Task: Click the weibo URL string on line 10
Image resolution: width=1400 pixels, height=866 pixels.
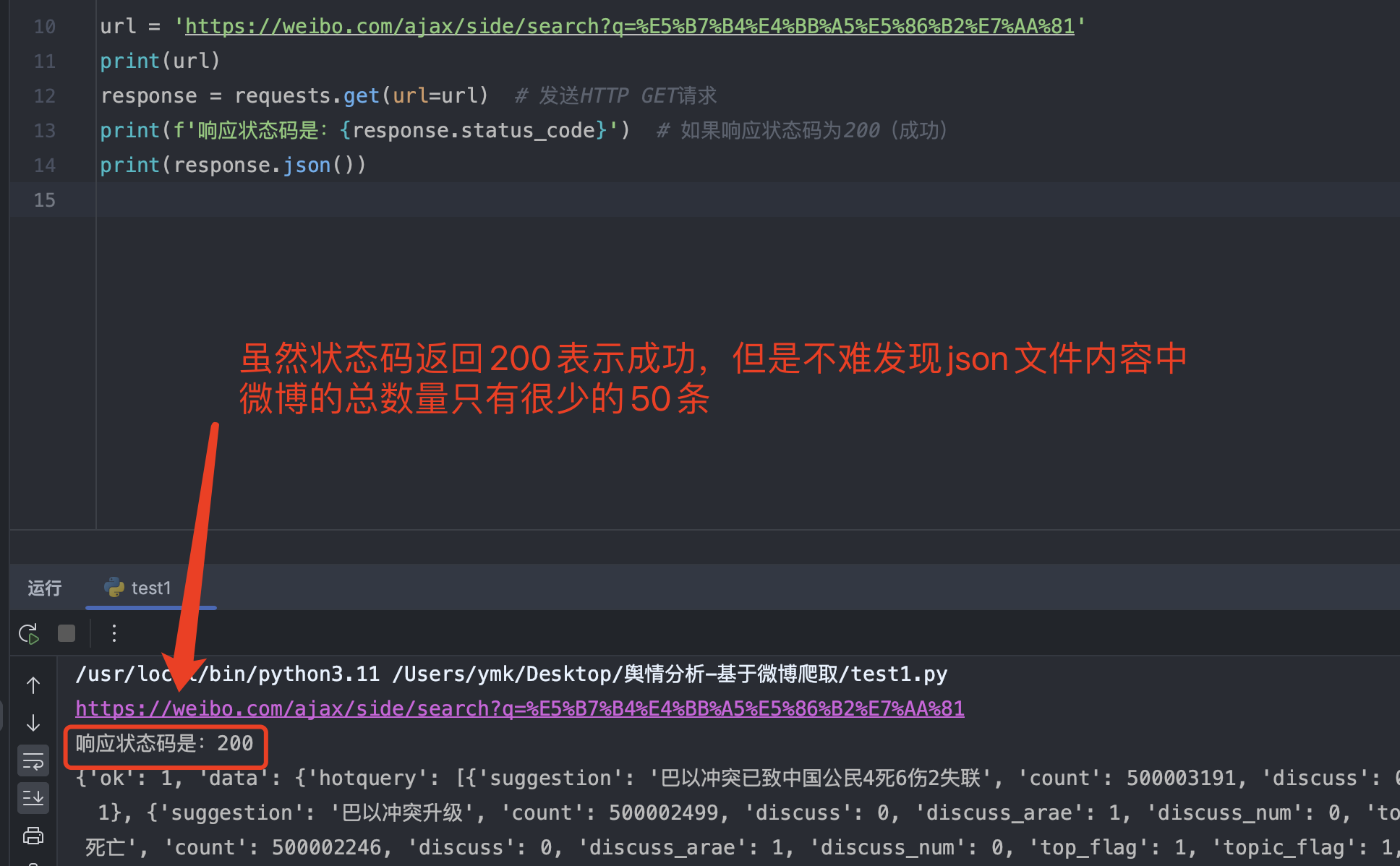Action: point(629,27)
